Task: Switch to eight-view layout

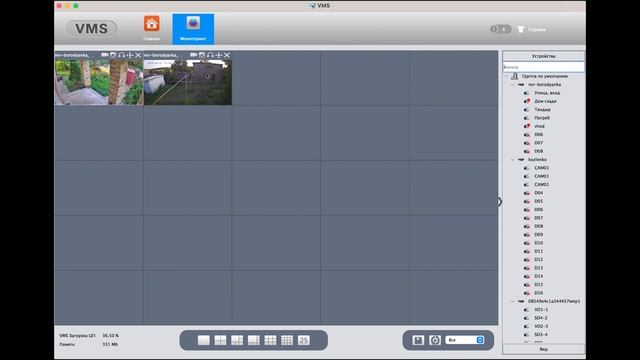Action: [x=253, y=340]
